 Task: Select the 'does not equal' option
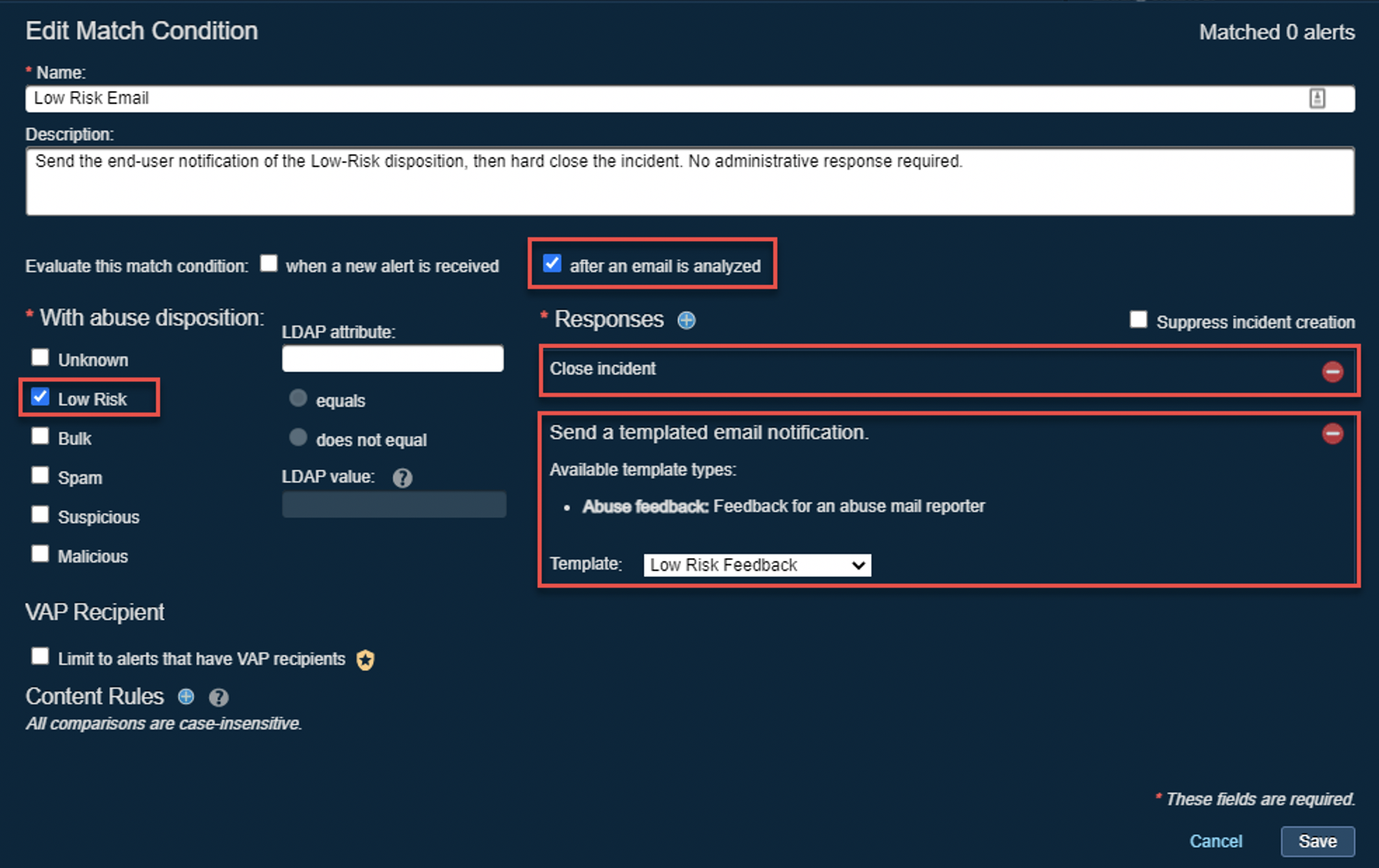pyautogui.click(x=298, y=438)
